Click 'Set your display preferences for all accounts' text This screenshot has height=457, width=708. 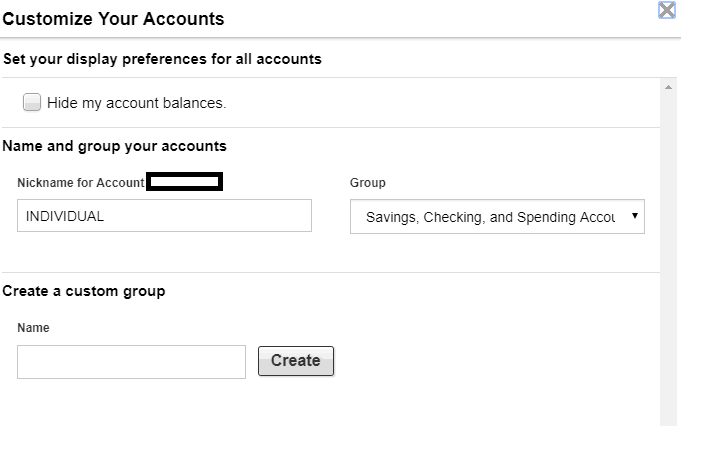click(163, 59)
